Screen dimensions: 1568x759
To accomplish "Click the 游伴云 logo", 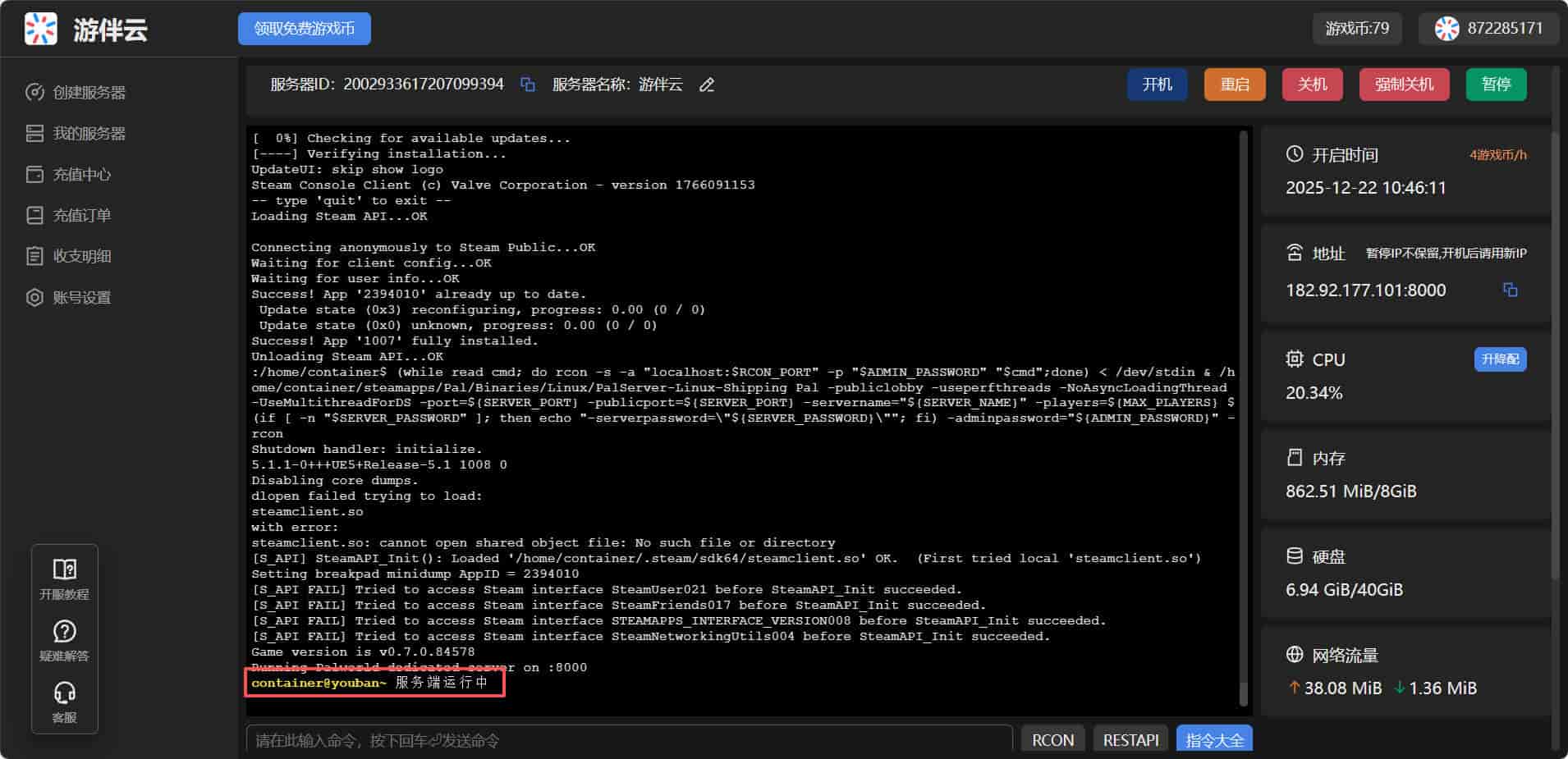I will [x=41, y=29].
